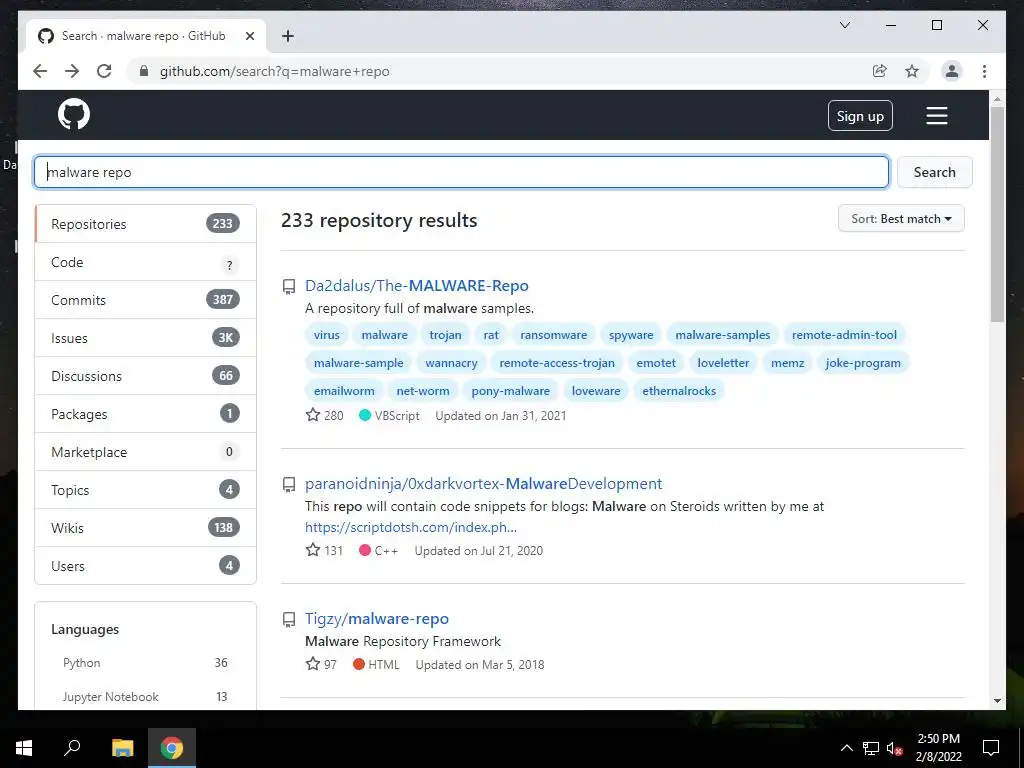Select the Topics filter
Screen dimensions: 1024x768
(x=146, y=490)
